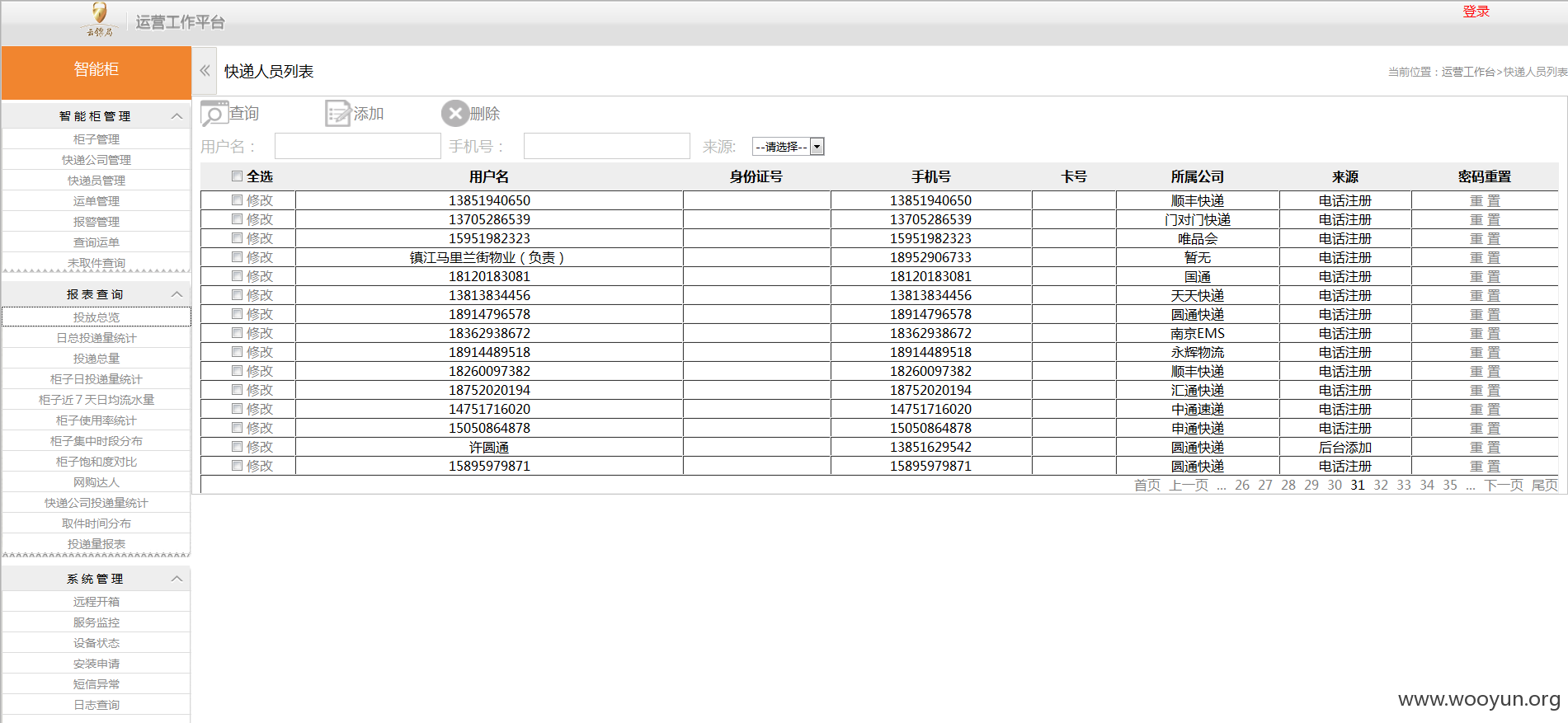The width and height of the screenshot is (1568, 723).
Task: Open 柜子管理 in sidebar
Action: (x=97, y=139)
